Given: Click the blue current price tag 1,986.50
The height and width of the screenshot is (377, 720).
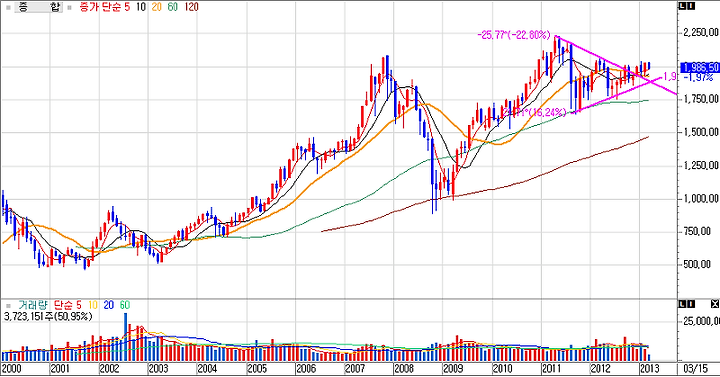Looking at the screenshot, I should point(701,68).
